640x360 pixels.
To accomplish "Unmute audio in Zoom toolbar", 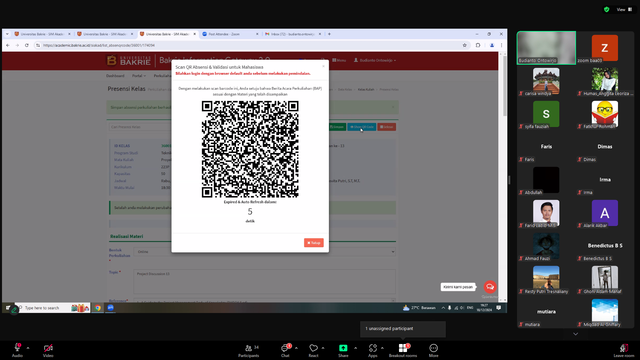I will tap(17, 349).
